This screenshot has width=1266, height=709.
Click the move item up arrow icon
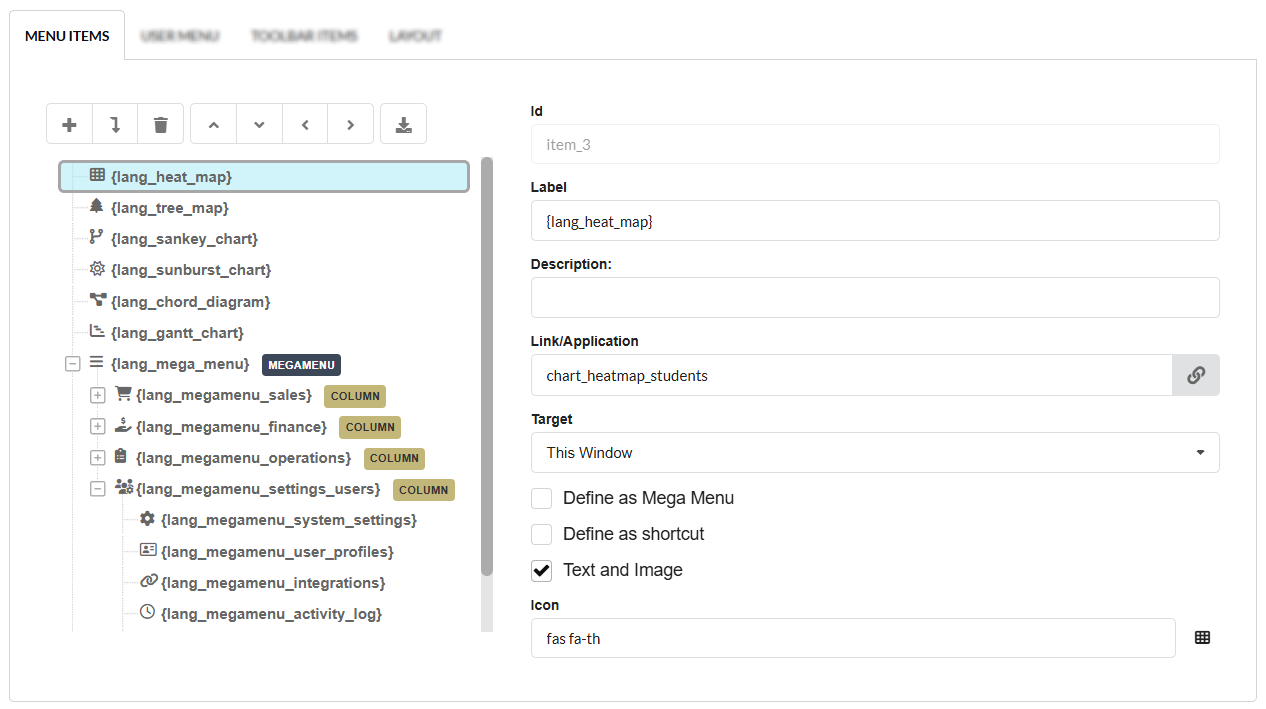pos(213,123)
